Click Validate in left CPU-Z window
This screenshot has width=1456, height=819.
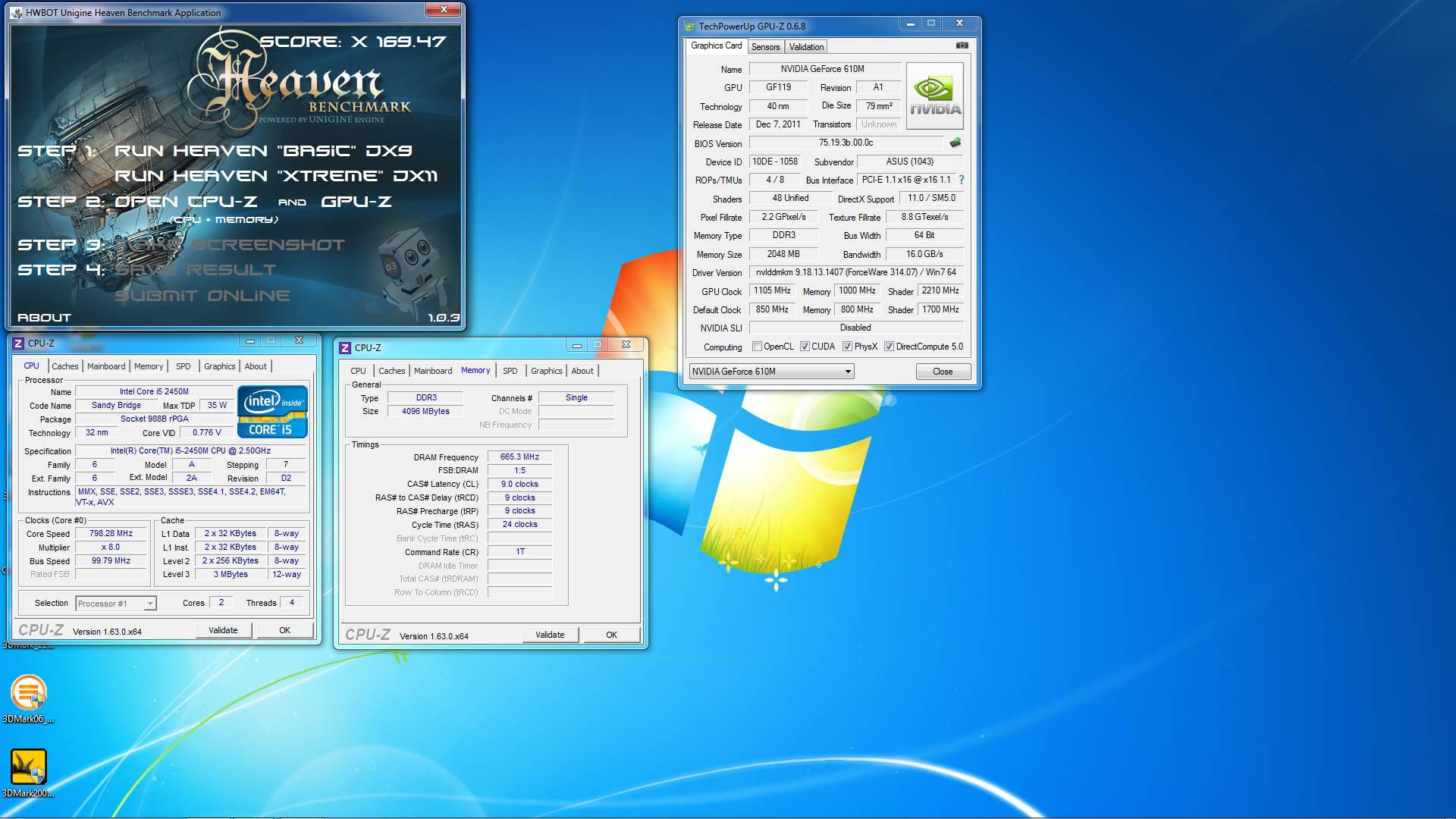click(x=223, y=630)
